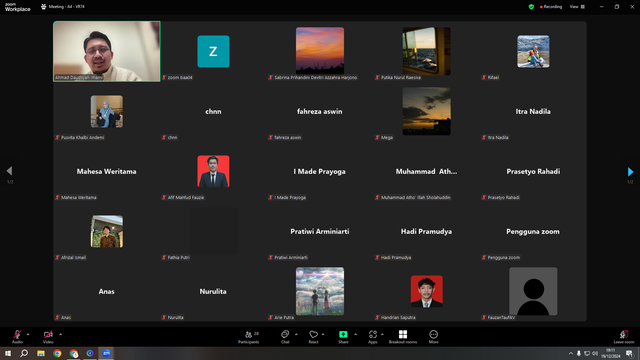Click the Hadi Pramudya name tile
This screenshot has height=360, width=640.
[427, 231]
